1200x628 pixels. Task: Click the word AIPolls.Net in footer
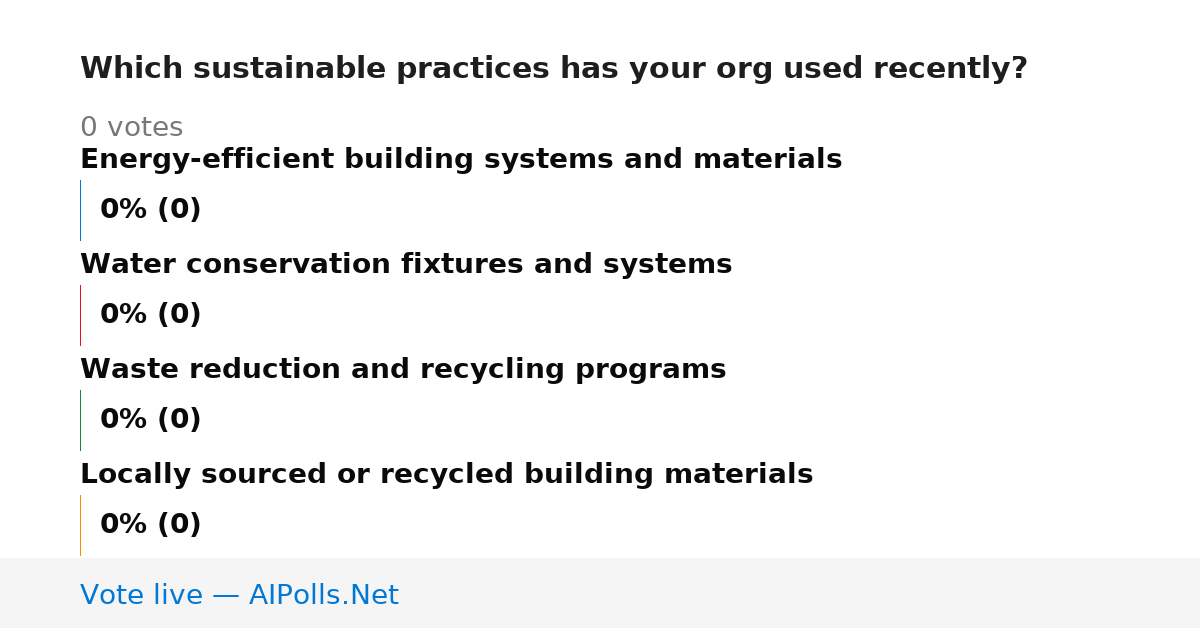[x=323, y=595]
